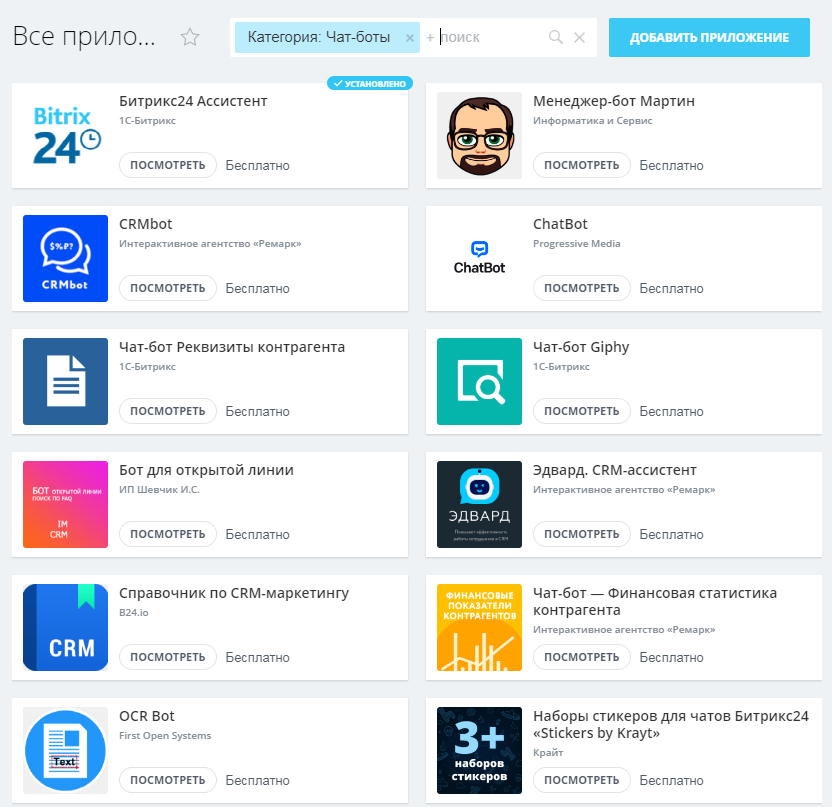The image size is (832, 807).
Task: Click Посмотреть for Менеджер-бот Мартин
Action: point(582,165)
